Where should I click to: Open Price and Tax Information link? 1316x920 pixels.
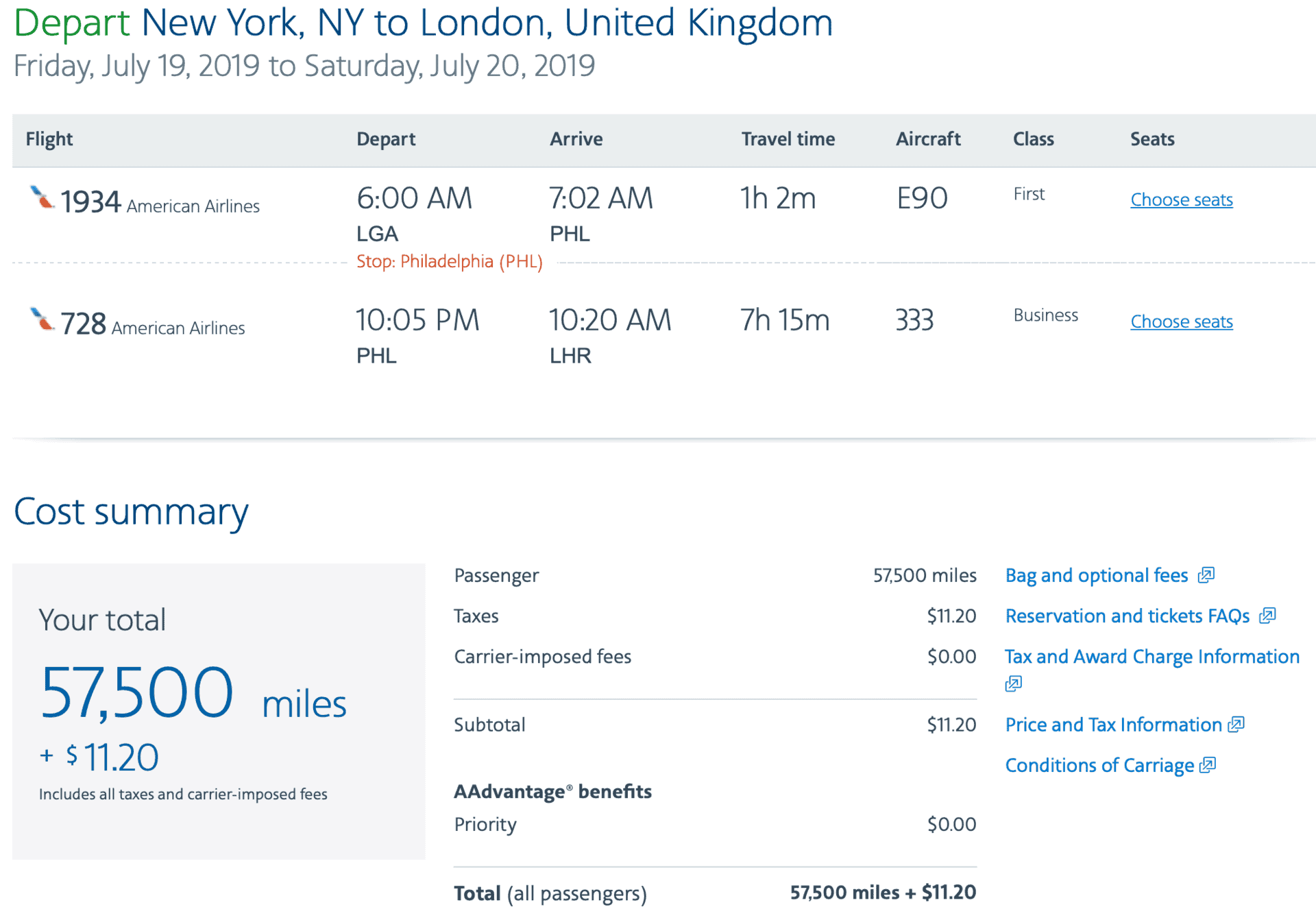1114,725
